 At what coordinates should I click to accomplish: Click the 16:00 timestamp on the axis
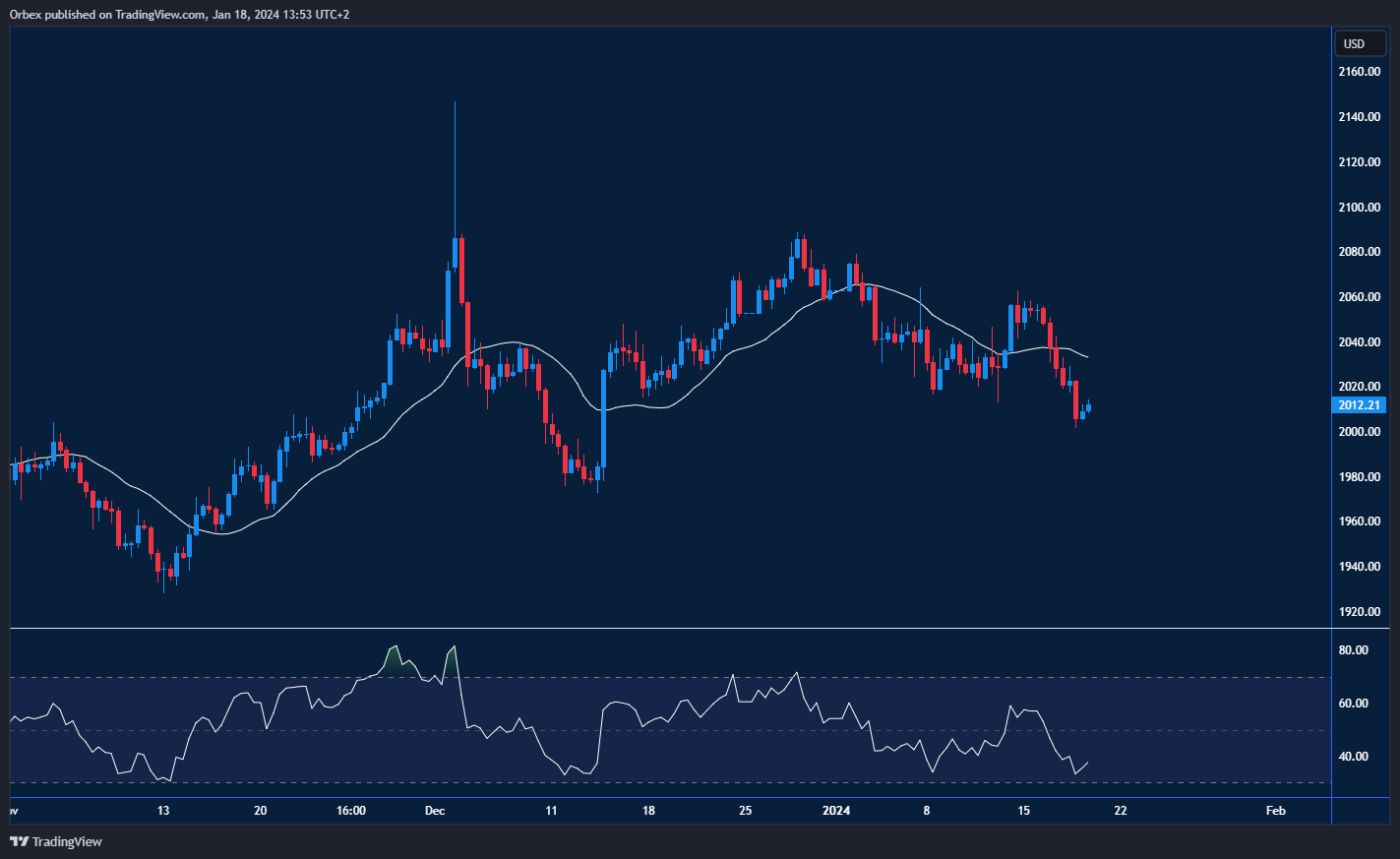tap(351, 811)
